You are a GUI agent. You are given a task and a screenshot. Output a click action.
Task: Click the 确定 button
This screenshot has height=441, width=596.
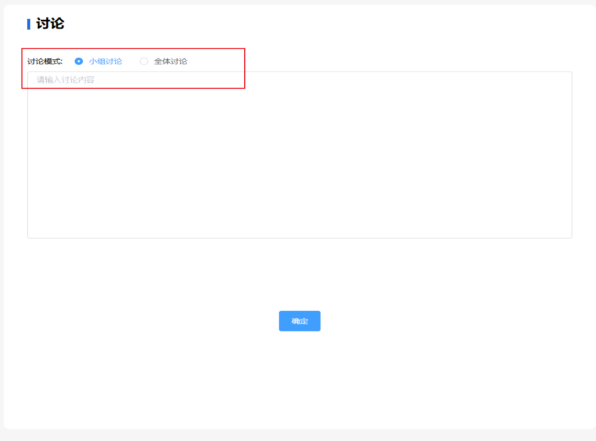tap(300, 321)
